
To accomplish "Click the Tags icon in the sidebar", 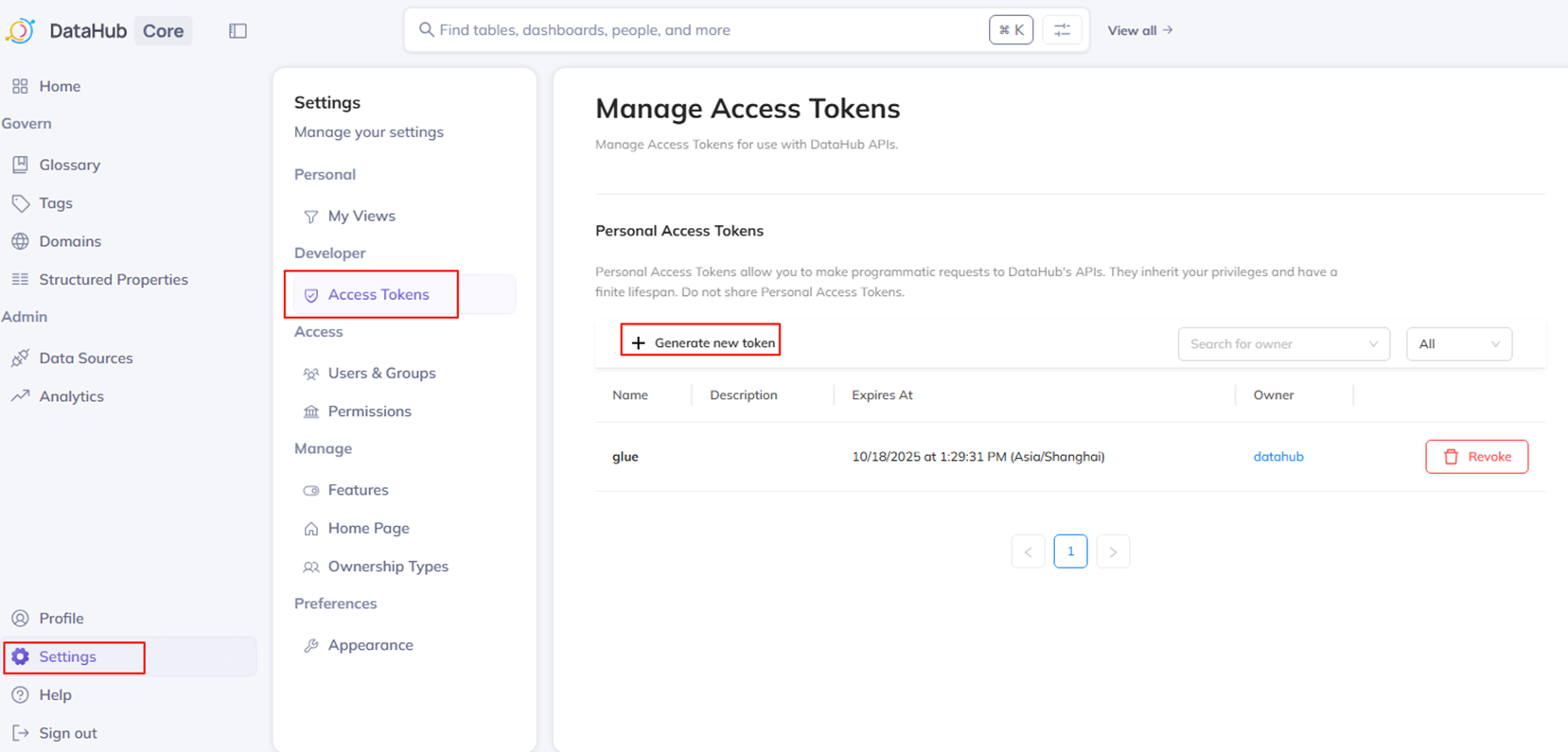I will (x=20, y=203).
